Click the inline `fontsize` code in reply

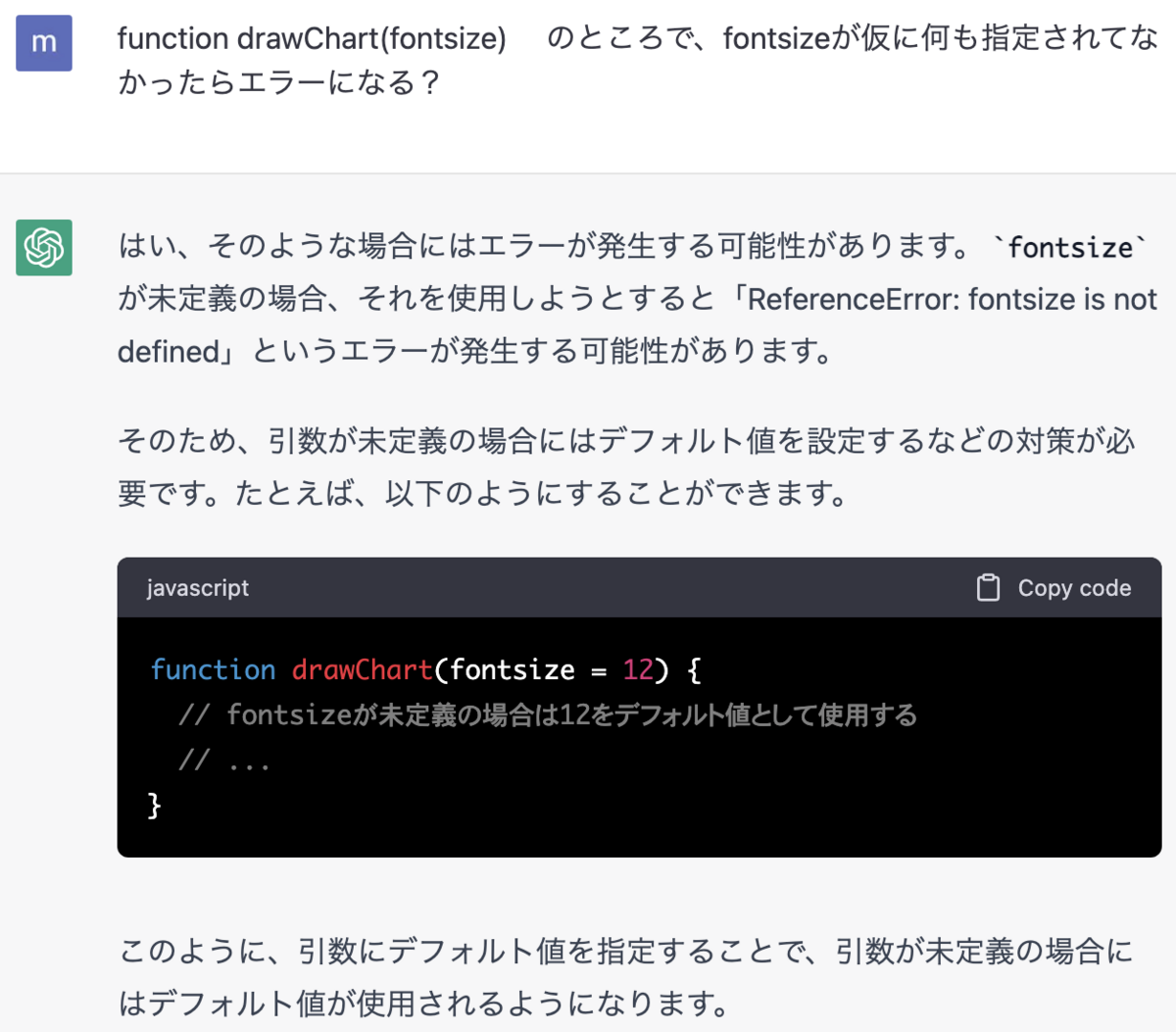click(x=1070, y=247)
